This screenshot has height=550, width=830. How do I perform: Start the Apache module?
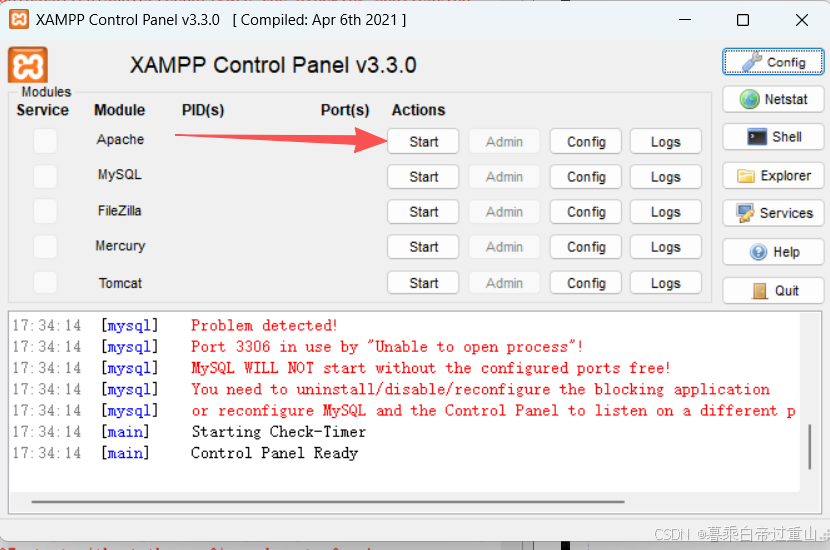click(423, 141)
